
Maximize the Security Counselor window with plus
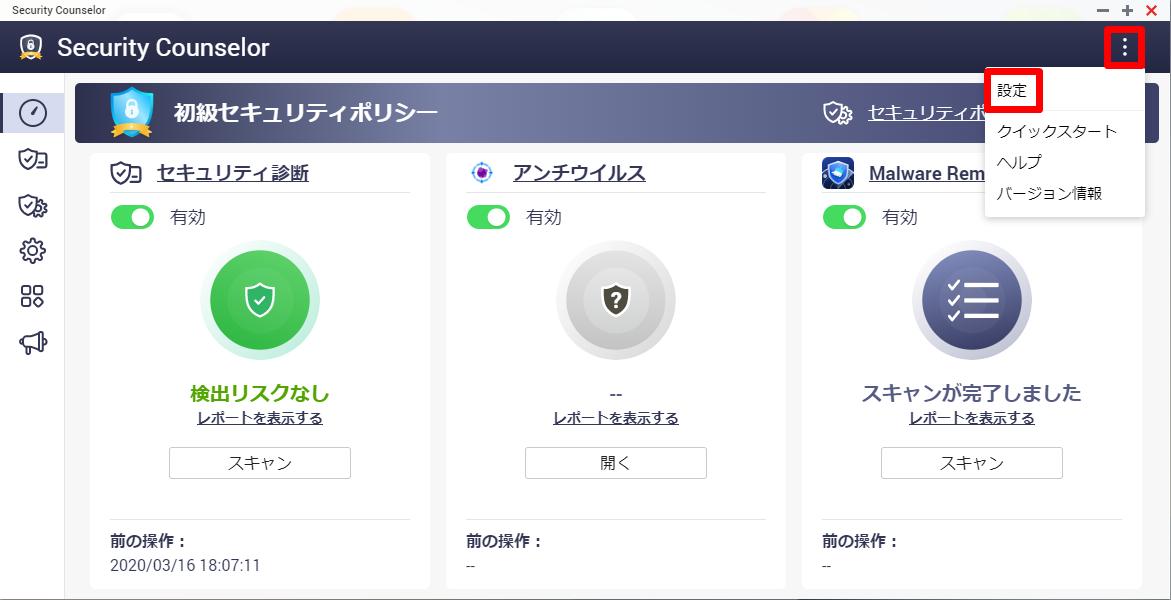[x=1128, y=10]
